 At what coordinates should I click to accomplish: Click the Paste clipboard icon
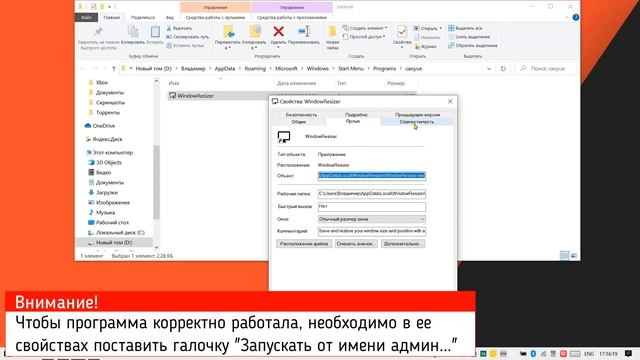155,32
